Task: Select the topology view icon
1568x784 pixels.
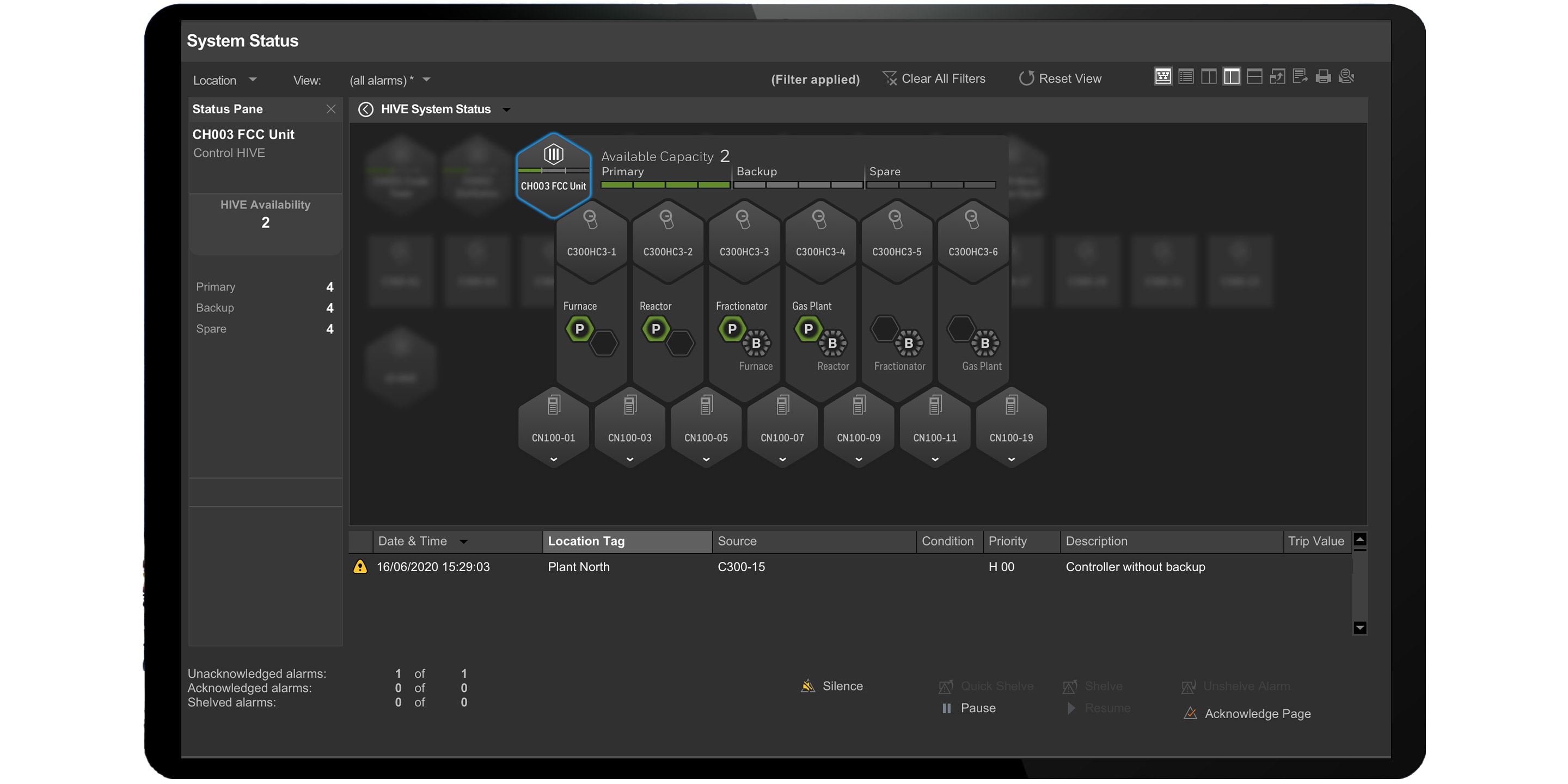Action: (x=1163, y=76)
